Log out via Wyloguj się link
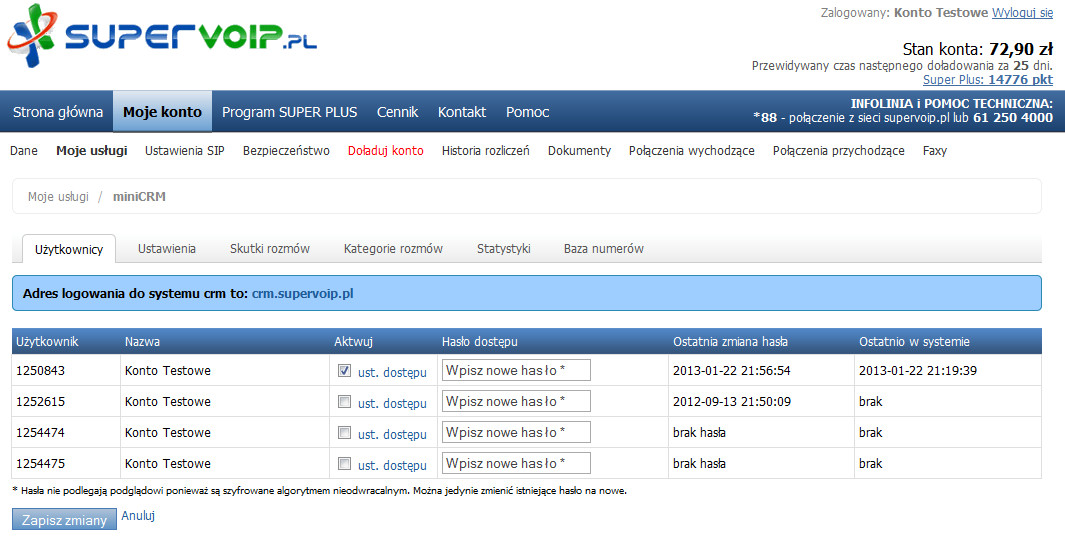Viewport: 1065px width, 543px height. coord(1022,13)
